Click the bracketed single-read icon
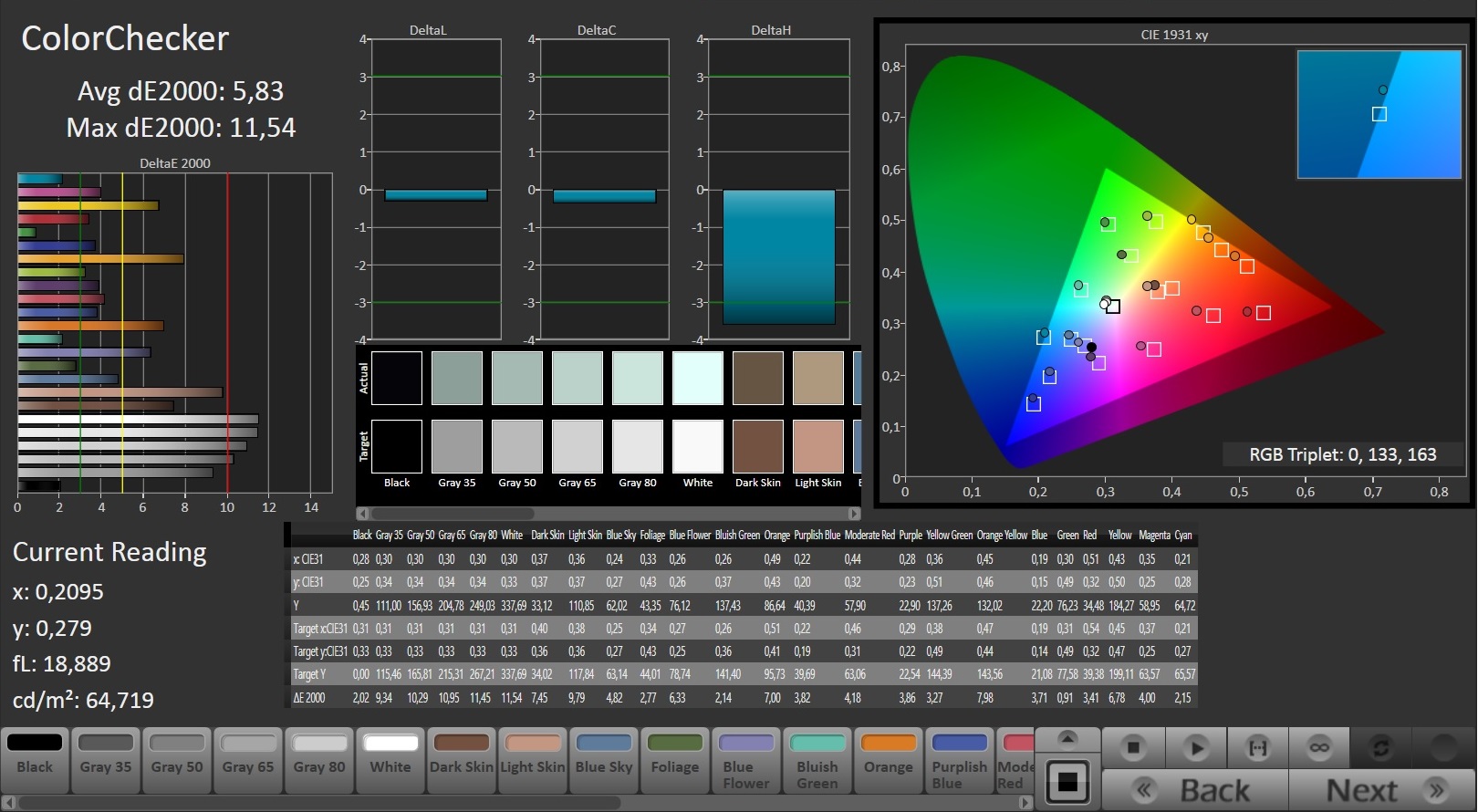 click(x=1257, y=748)
